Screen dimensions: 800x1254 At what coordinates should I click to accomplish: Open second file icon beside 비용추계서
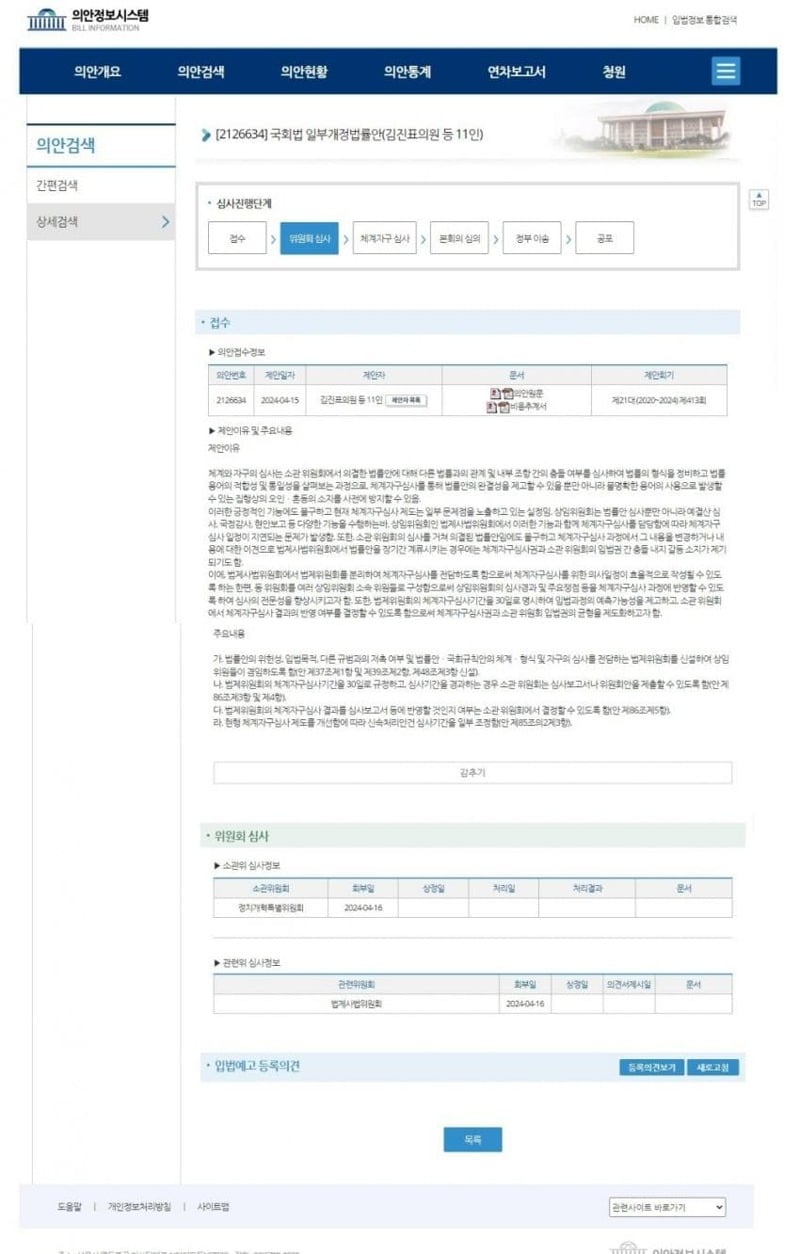(x=503, y=407)
